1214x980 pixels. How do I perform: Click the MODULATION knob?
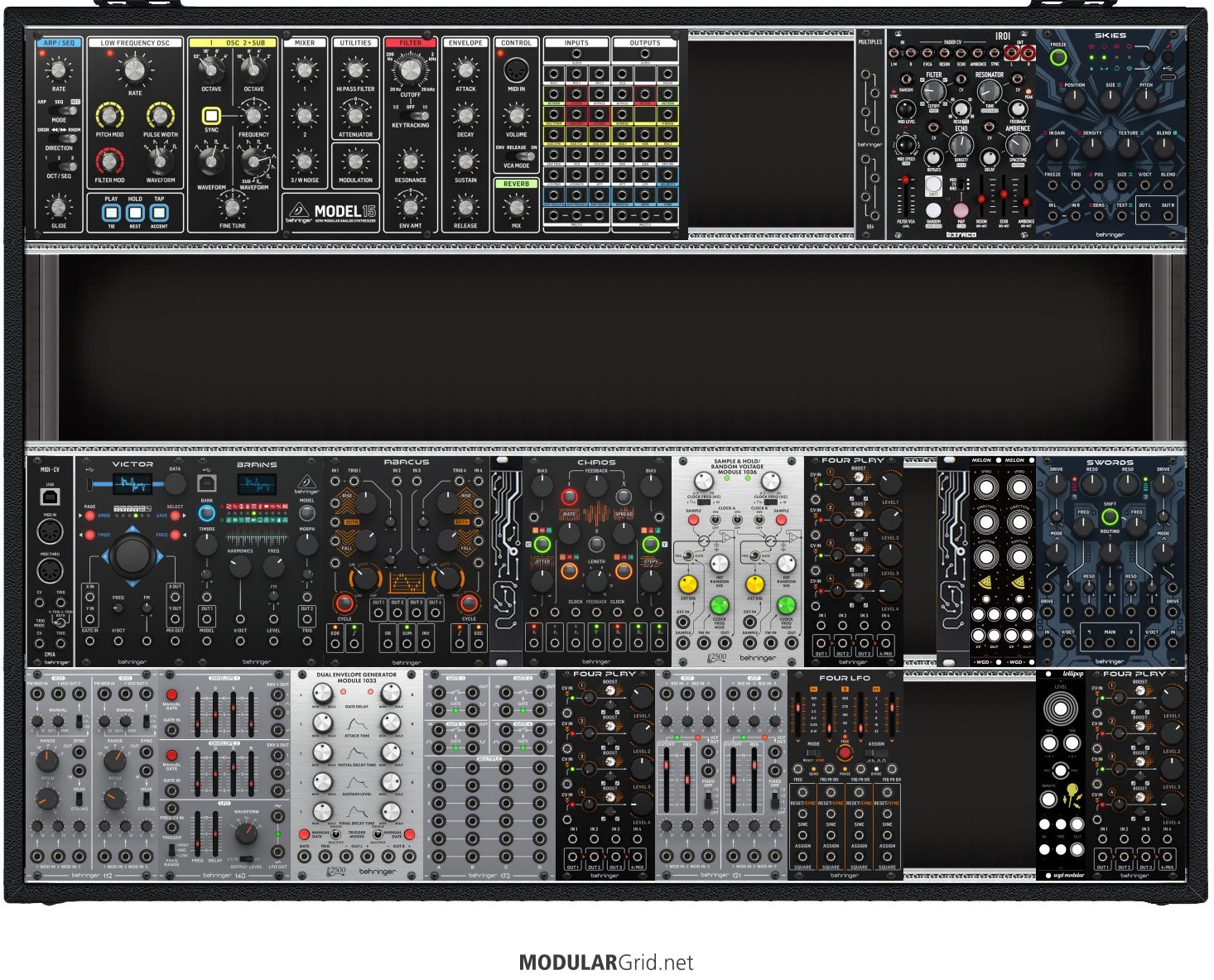click(x=355, y=162)
